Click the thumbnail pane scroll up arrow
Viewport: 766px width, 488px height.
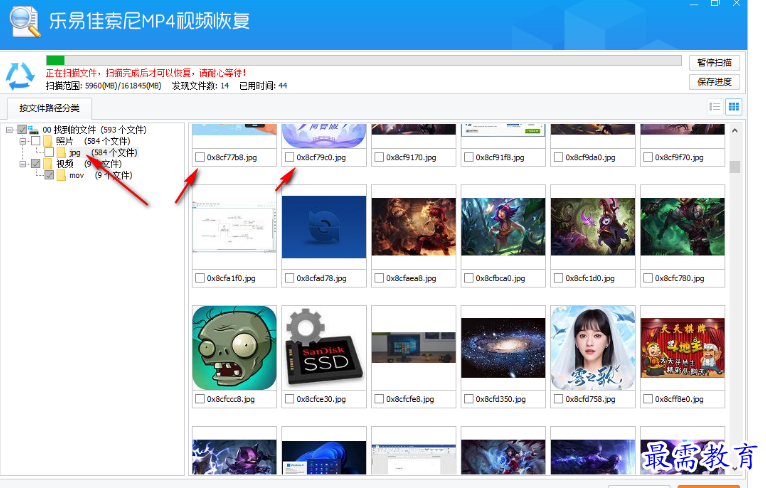tap(735, 130)
